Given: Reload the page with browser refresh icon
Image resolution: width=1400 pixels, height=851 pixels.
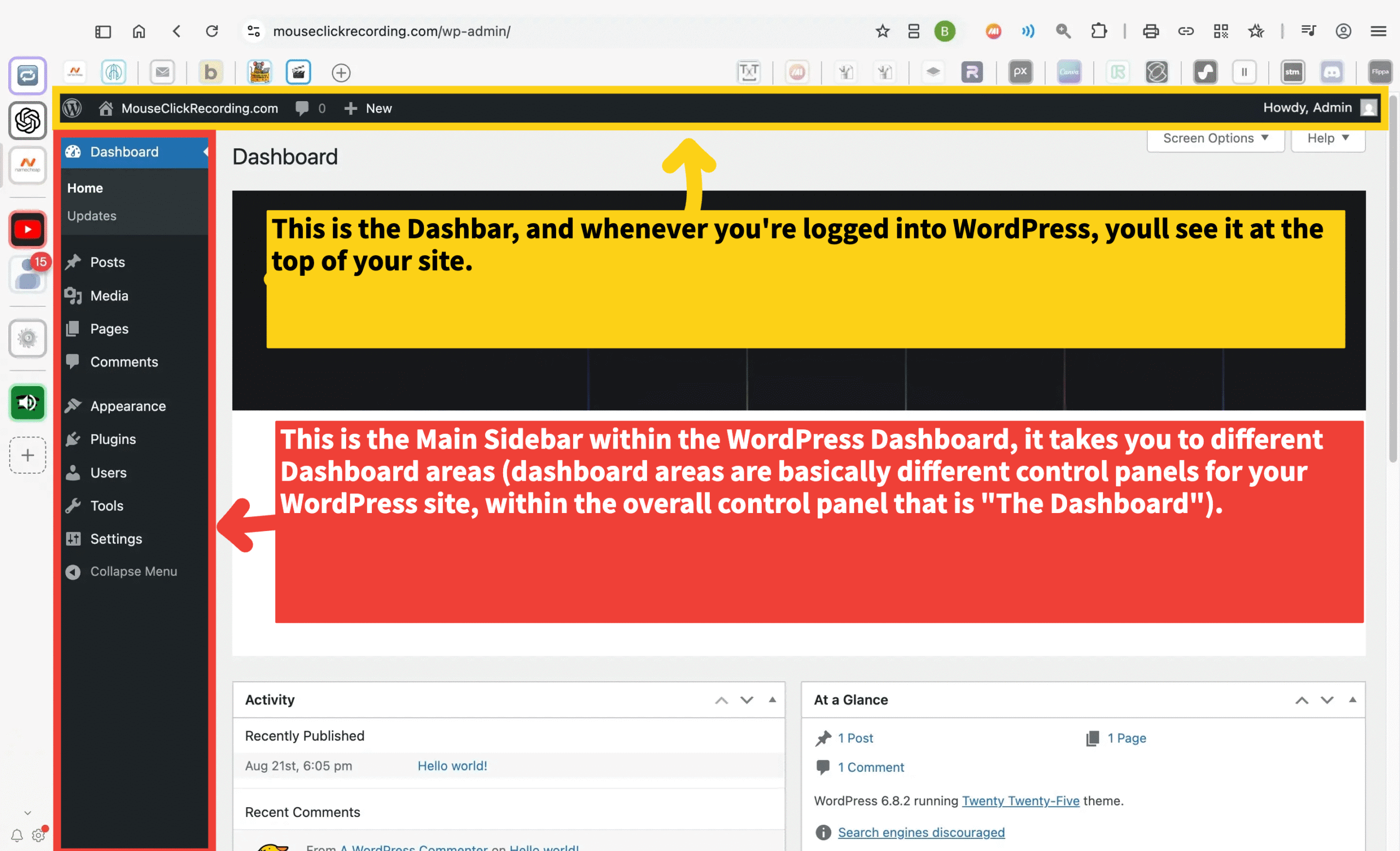Looking at the screenshot, I should (212, 31).
